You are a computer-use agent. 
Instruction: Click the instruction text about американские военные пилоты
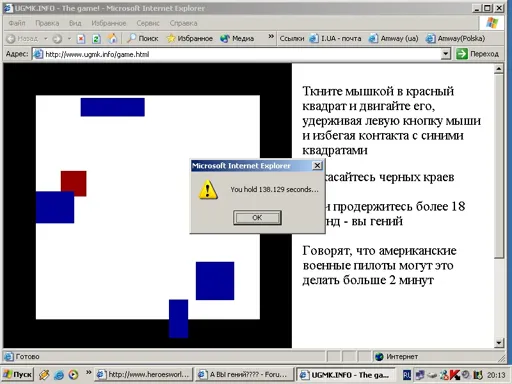(x=379, y=265)
